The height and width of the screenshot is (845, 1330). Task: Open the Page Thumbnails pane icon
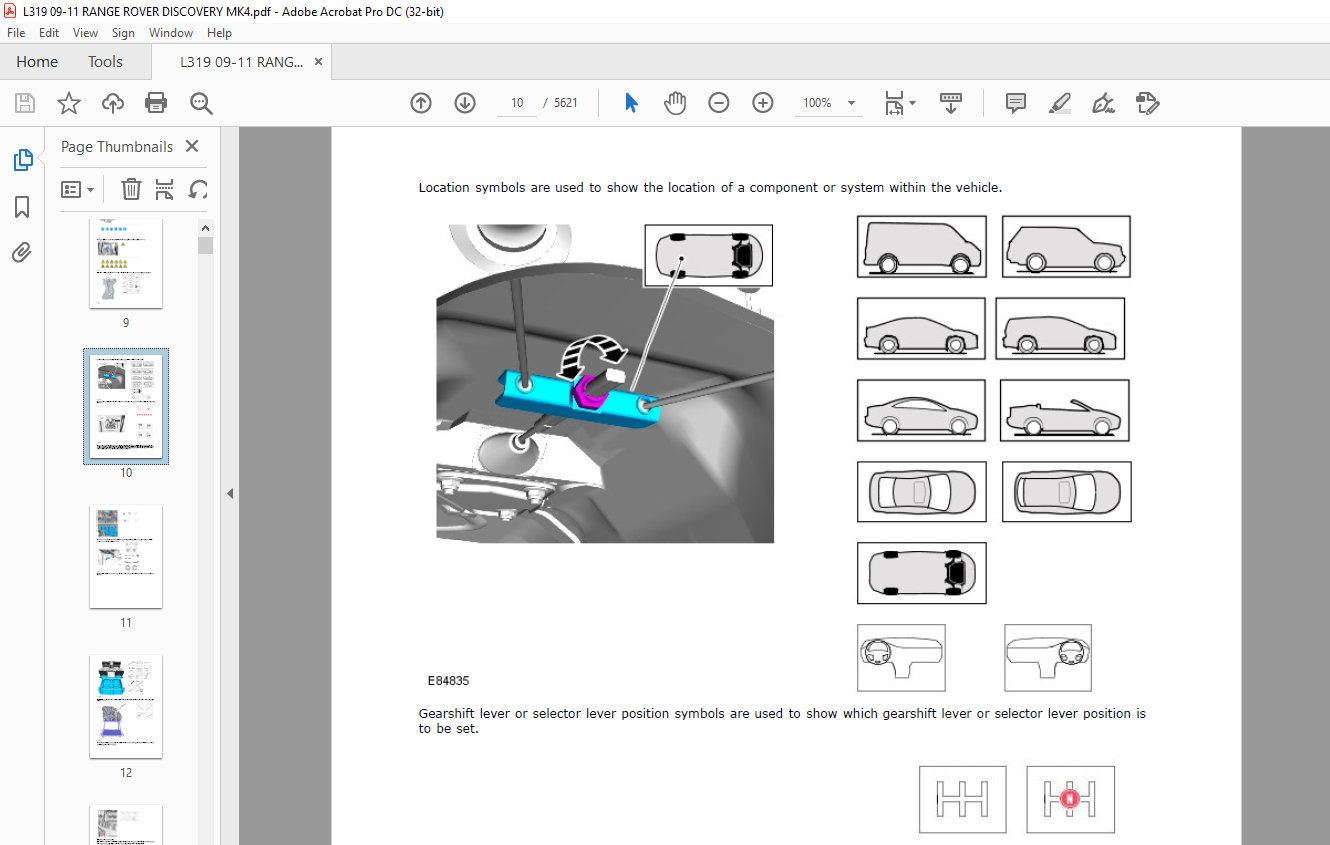(x=22, y=159)
